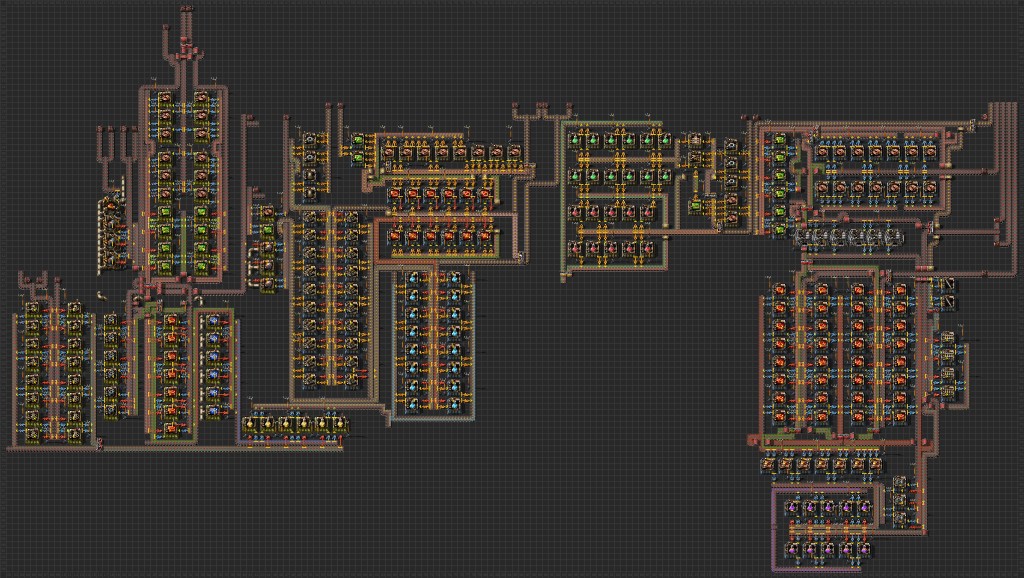Click top-right green science pack assembler

(x=665, y=140)
